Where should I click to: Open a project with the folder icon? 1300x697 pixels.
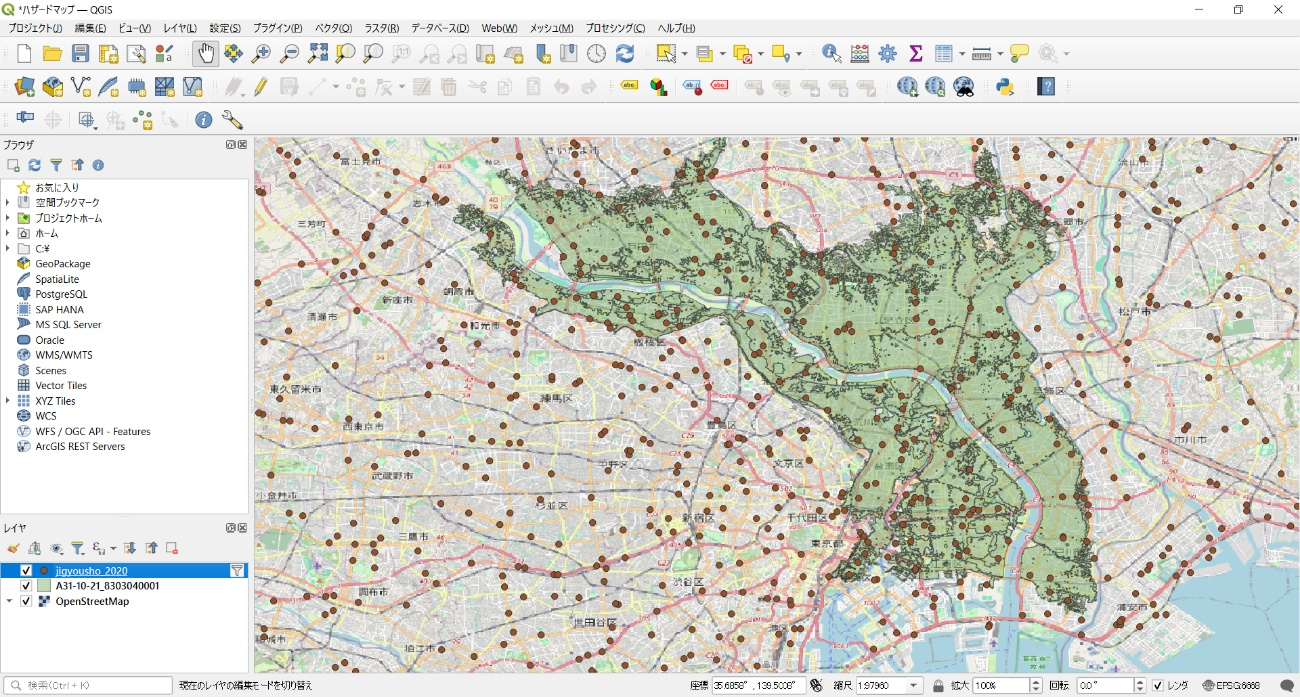pos(52,54)
